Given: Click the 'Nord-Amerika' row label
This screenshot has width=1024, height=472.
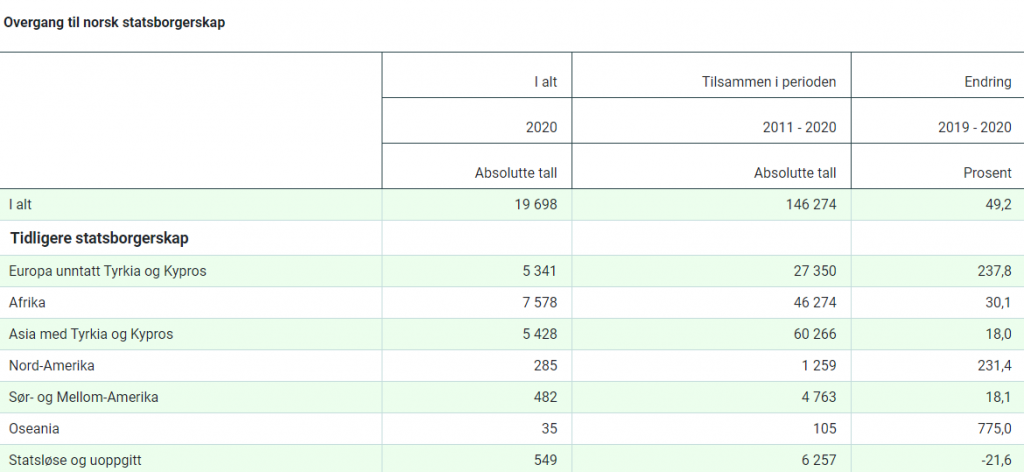Looking at the screenshot, I should coord(52,366).
